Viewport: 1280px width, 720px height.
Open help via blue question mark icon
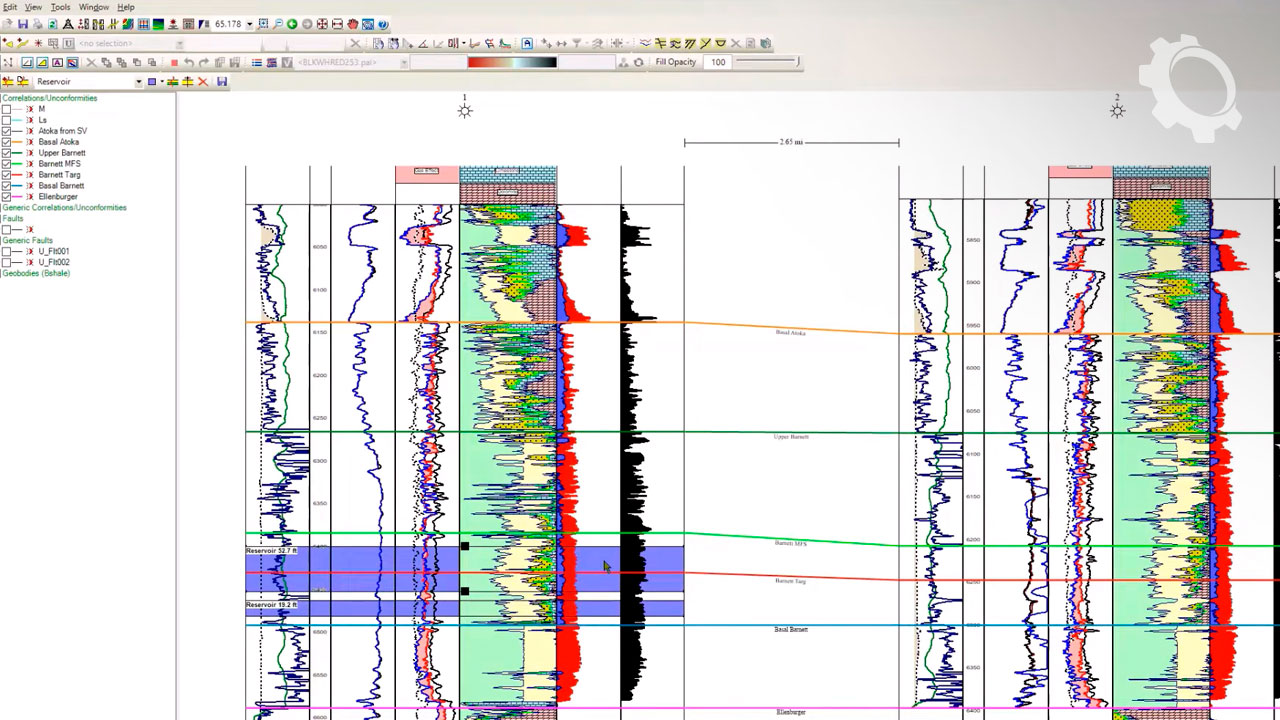[x=383, y=24]
